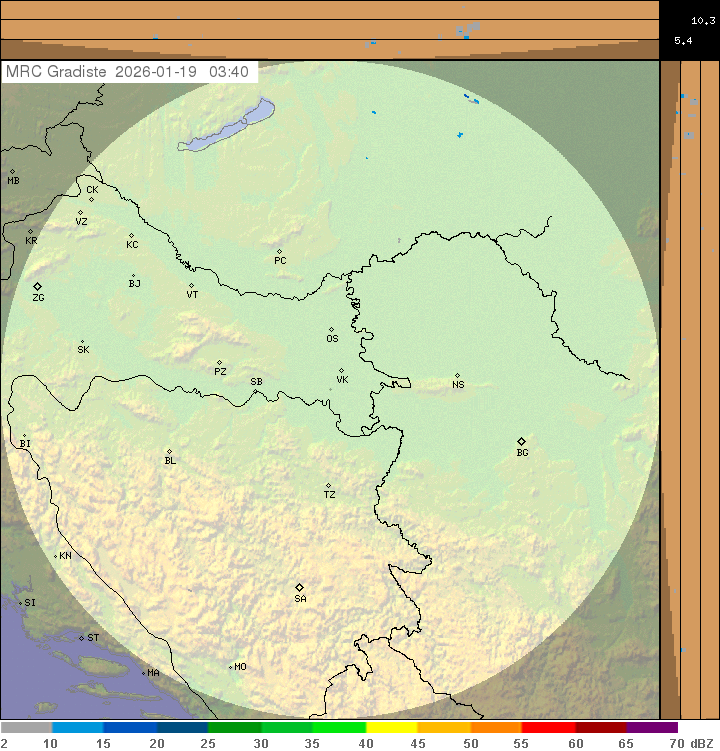Click the VK city marker
This screenshot has width=720, height=751.
pyautogui.click(x=341, y=370)
